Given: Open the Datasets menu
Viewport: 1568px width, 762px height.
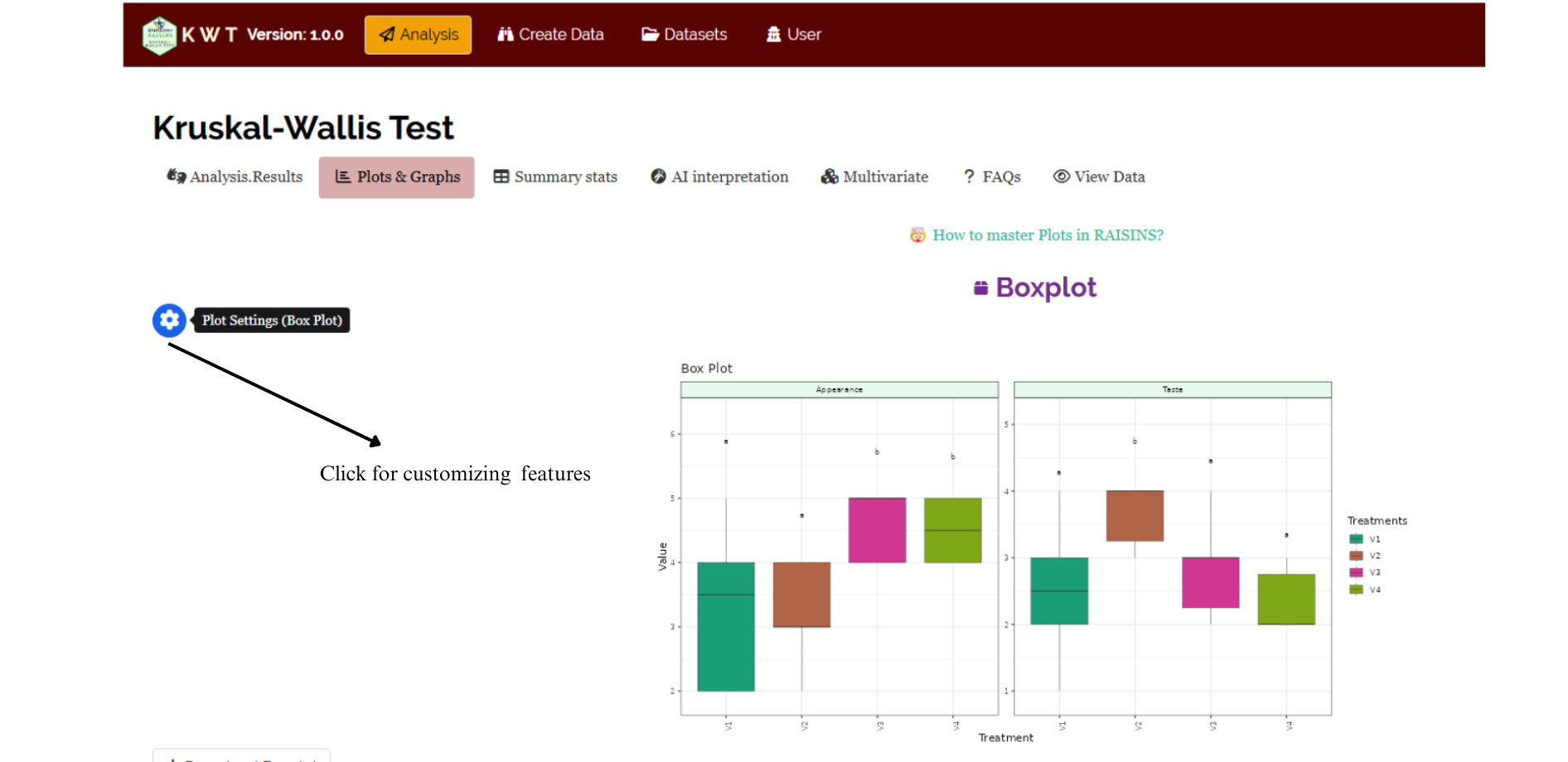Looking at the screenshot, I should pos(685,35).
